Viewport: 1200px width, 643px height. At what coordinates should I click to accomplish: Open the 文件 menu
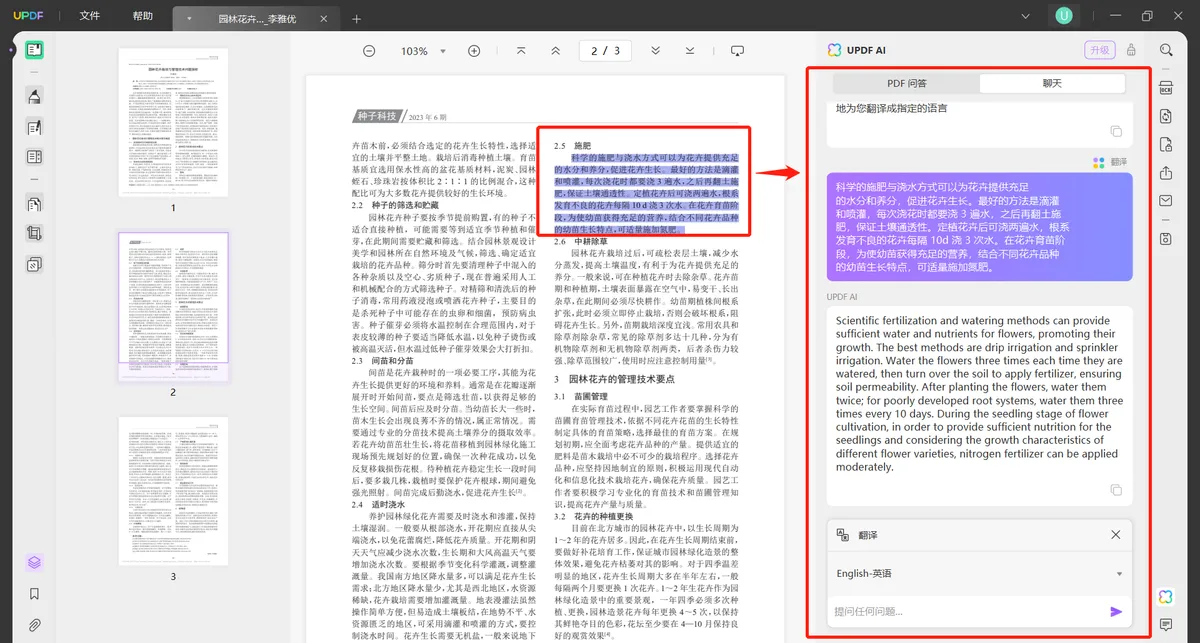click(90, 16)
